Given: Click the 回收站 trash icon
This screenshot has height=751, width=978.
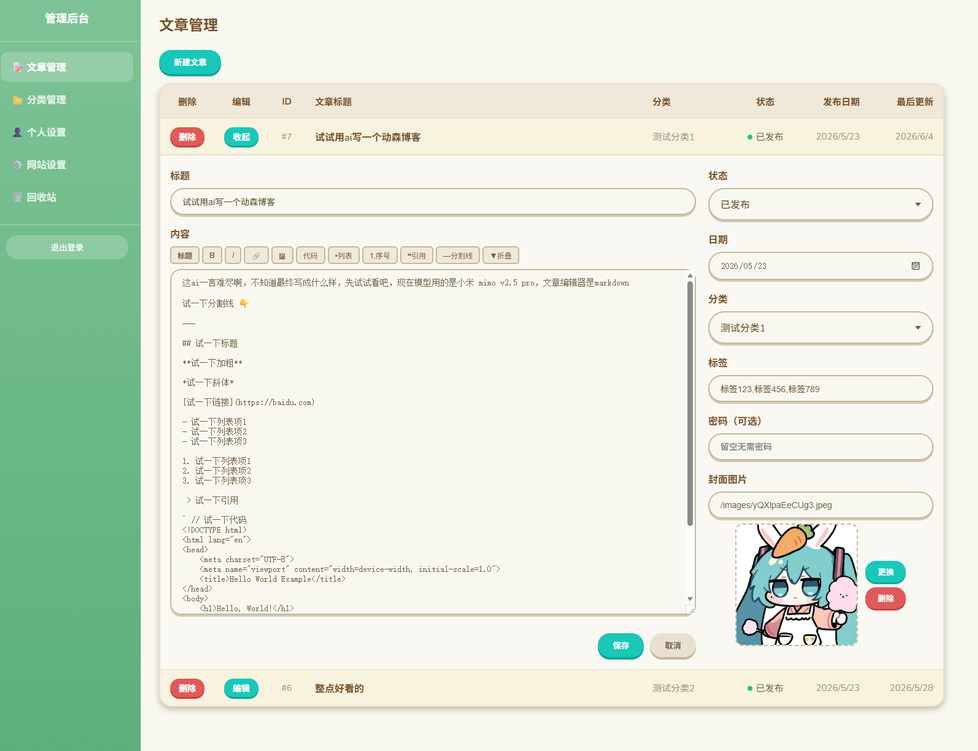Looking at the screenshot, I should (17, 197).
